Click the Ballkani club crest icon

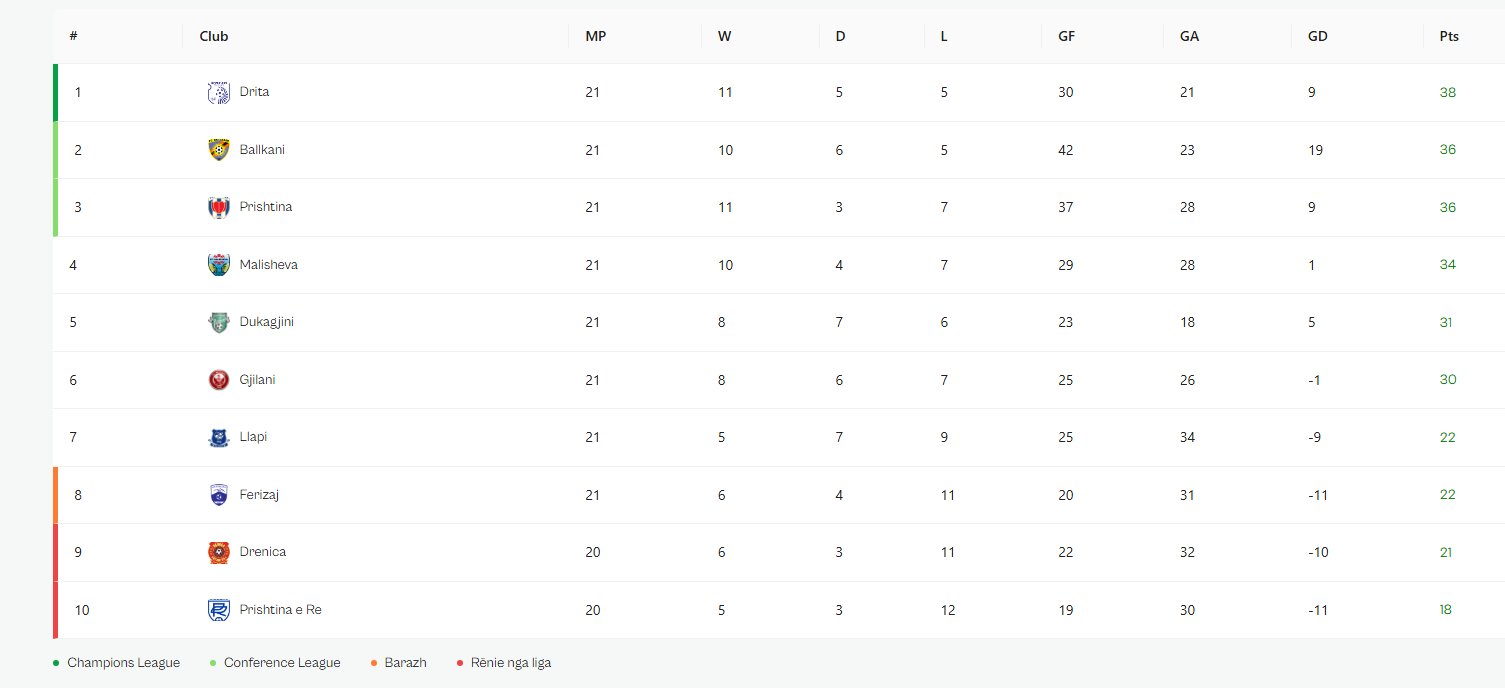pyautogui.click(x=218, y=150)
